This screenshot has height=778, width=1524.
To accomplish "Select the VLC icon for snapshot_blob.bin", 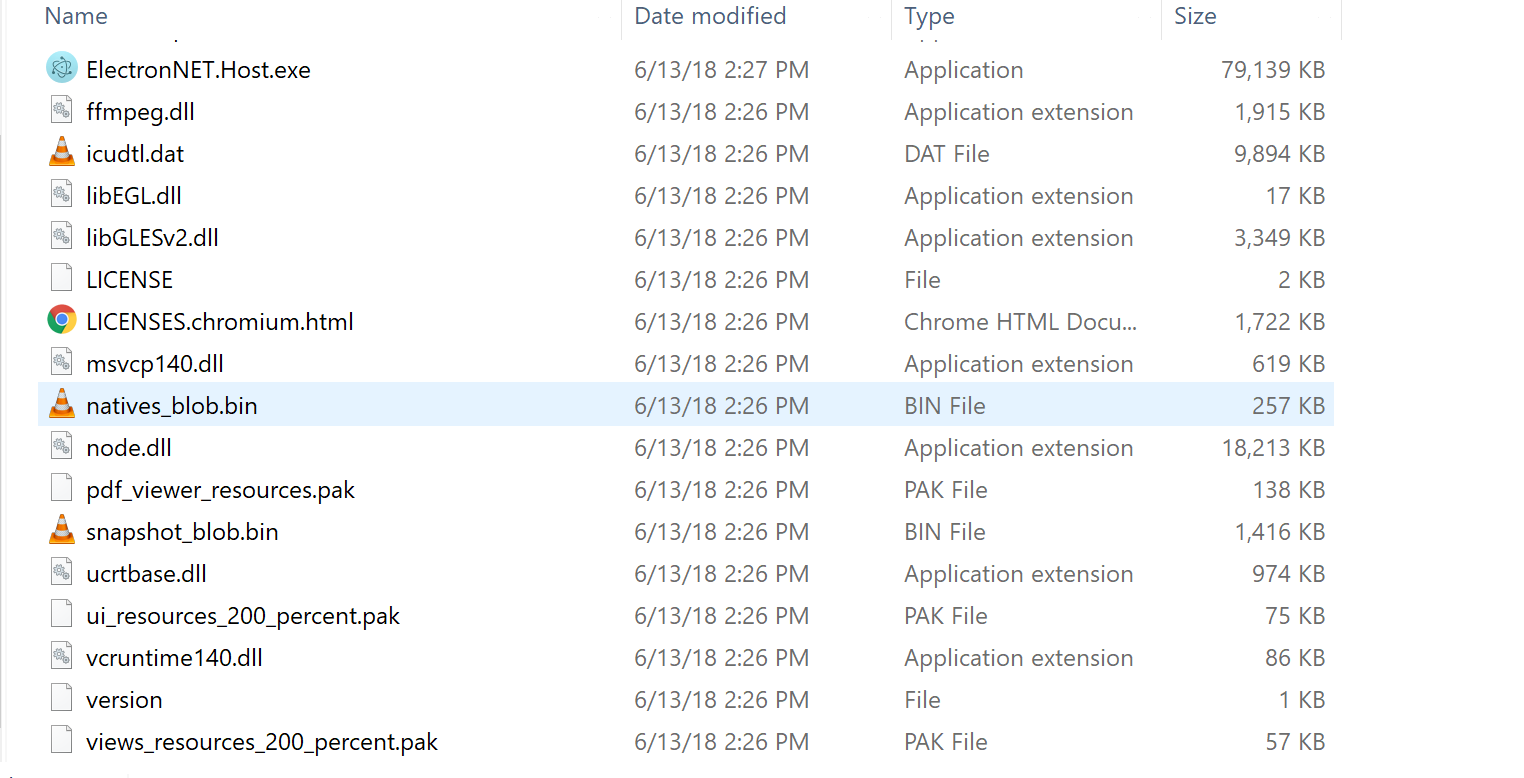I will pyautogui.click(x=61, y=531).
